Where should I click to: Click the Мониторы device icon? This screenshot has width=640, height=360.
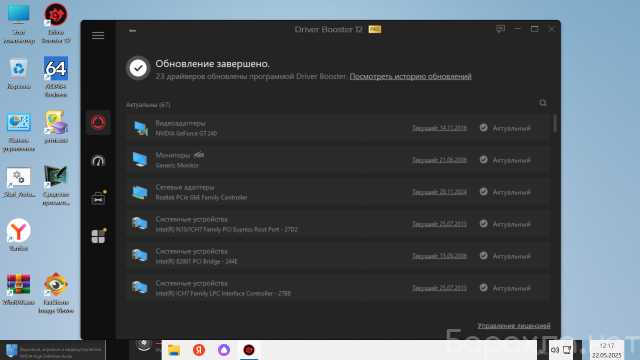coord(140,160)
